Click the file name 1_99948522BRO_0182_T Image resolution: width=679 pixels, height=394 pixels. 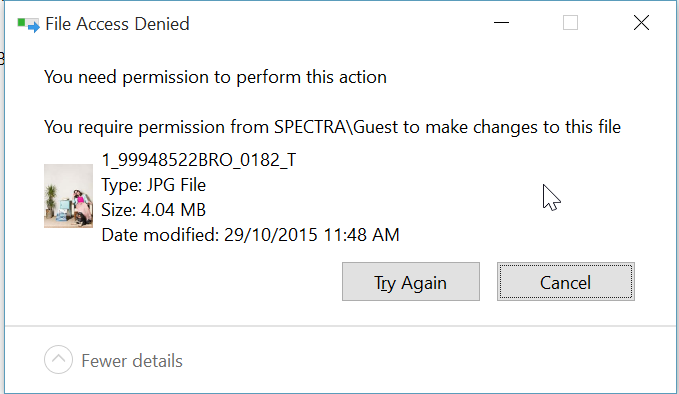point(199,160)
